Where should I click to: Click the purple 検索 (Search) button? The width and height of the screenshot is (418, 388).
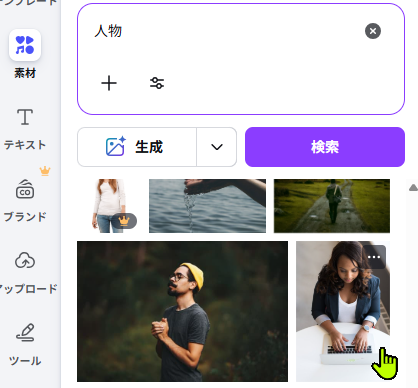tap(325, 147)
